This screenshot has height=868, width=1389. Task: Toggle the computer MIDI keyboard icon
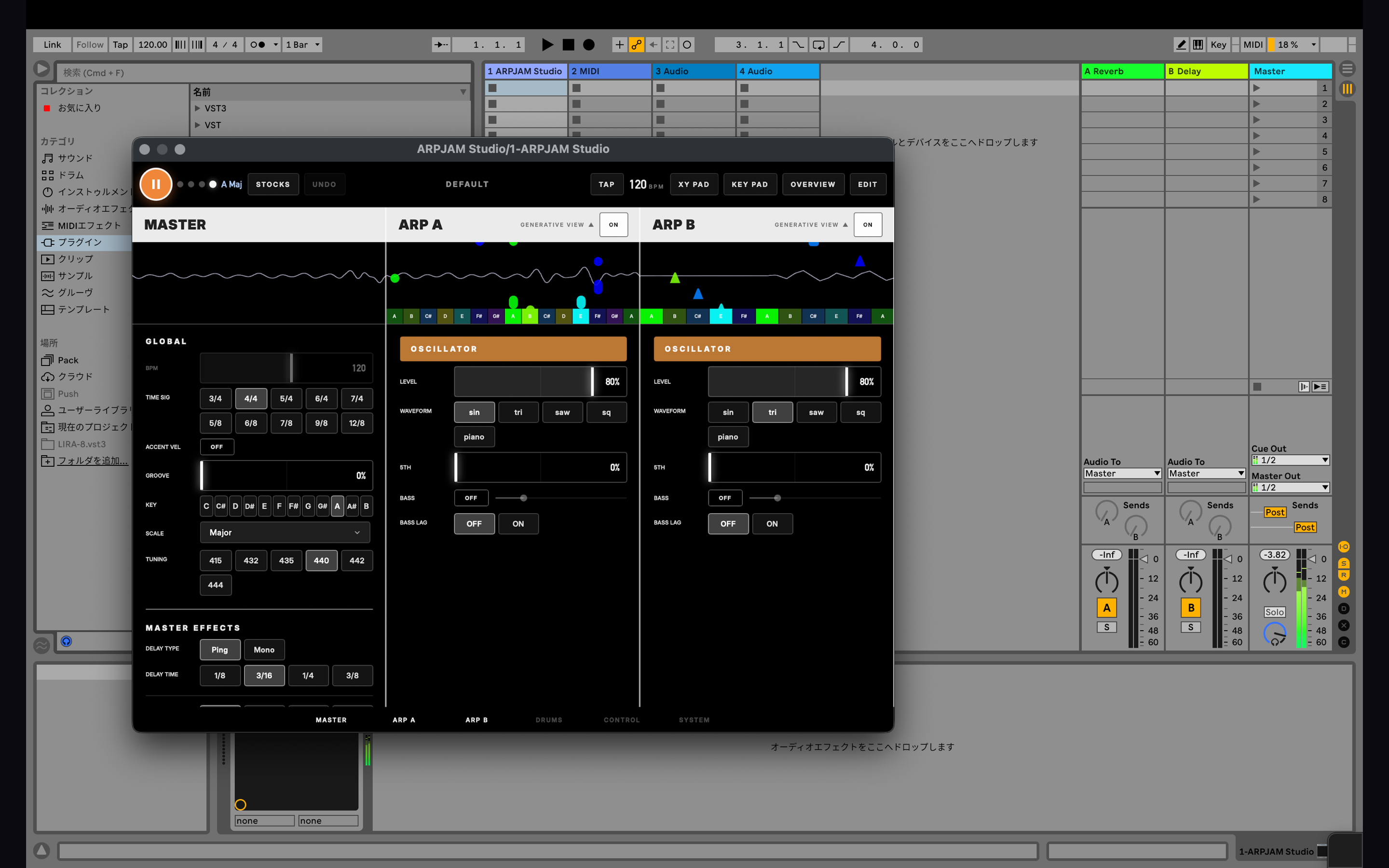coord(1198,45)
